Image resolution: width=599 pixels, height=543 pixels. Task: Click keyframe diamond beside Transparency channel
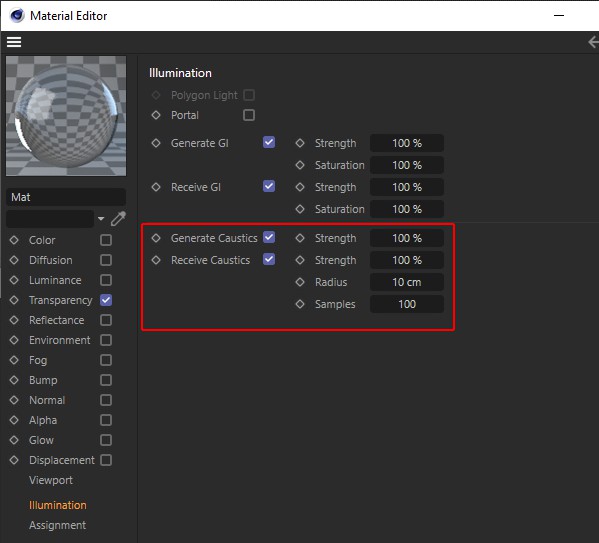pos(14,300)
